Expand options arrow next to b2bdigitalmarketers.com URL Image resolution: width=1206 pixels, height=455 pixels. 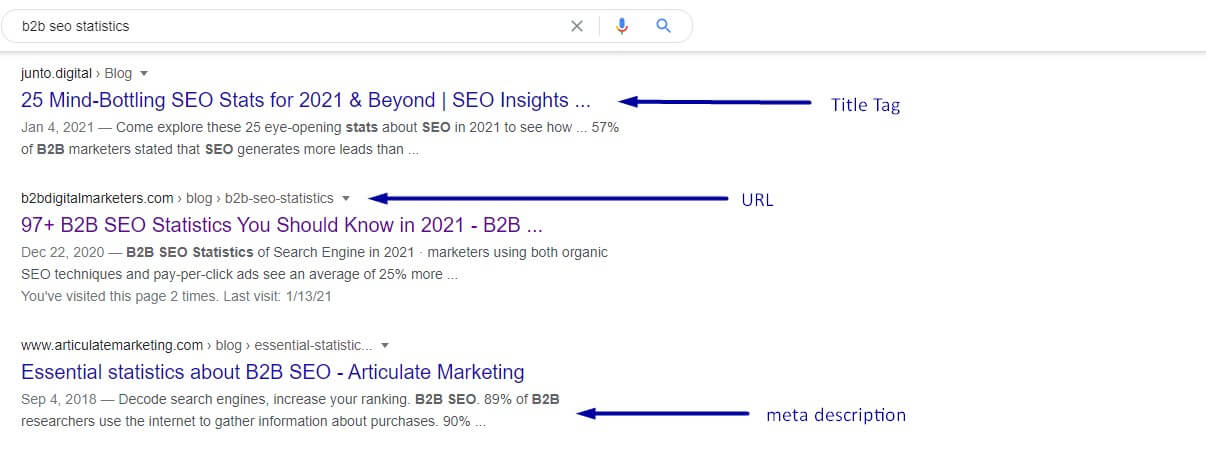pyautogui.click(x=346, y=198)
